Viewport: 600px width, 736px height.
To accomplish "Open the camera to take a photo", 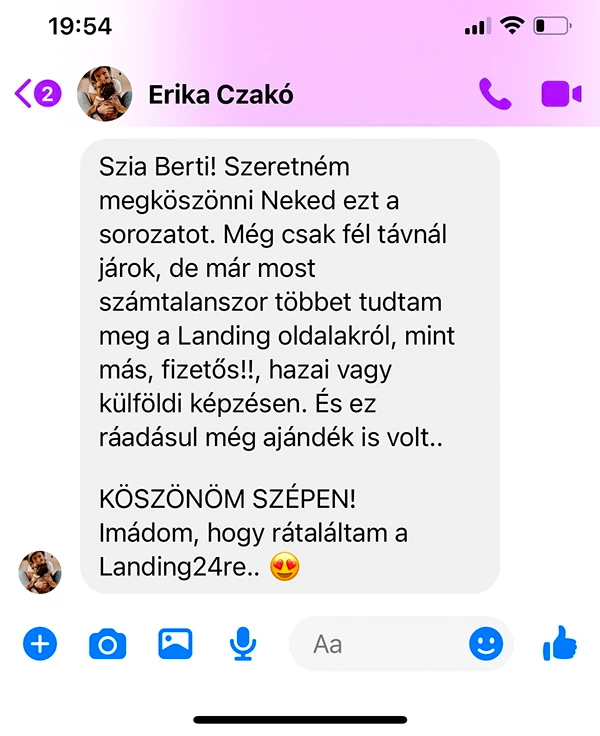I will pos(108,644).
